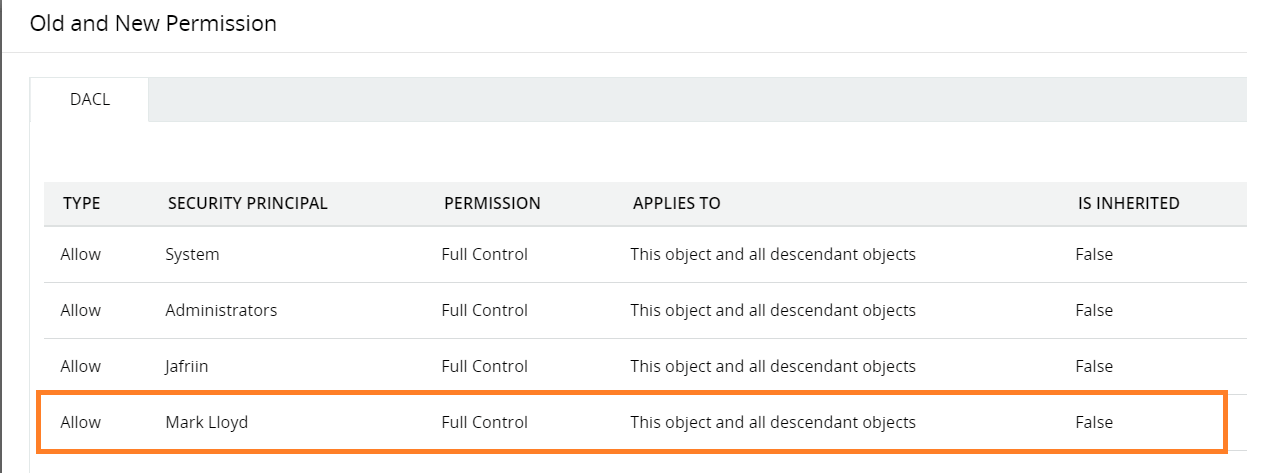
Task: Click the False inherited value for Administrators
Action: pos(1094,310)
